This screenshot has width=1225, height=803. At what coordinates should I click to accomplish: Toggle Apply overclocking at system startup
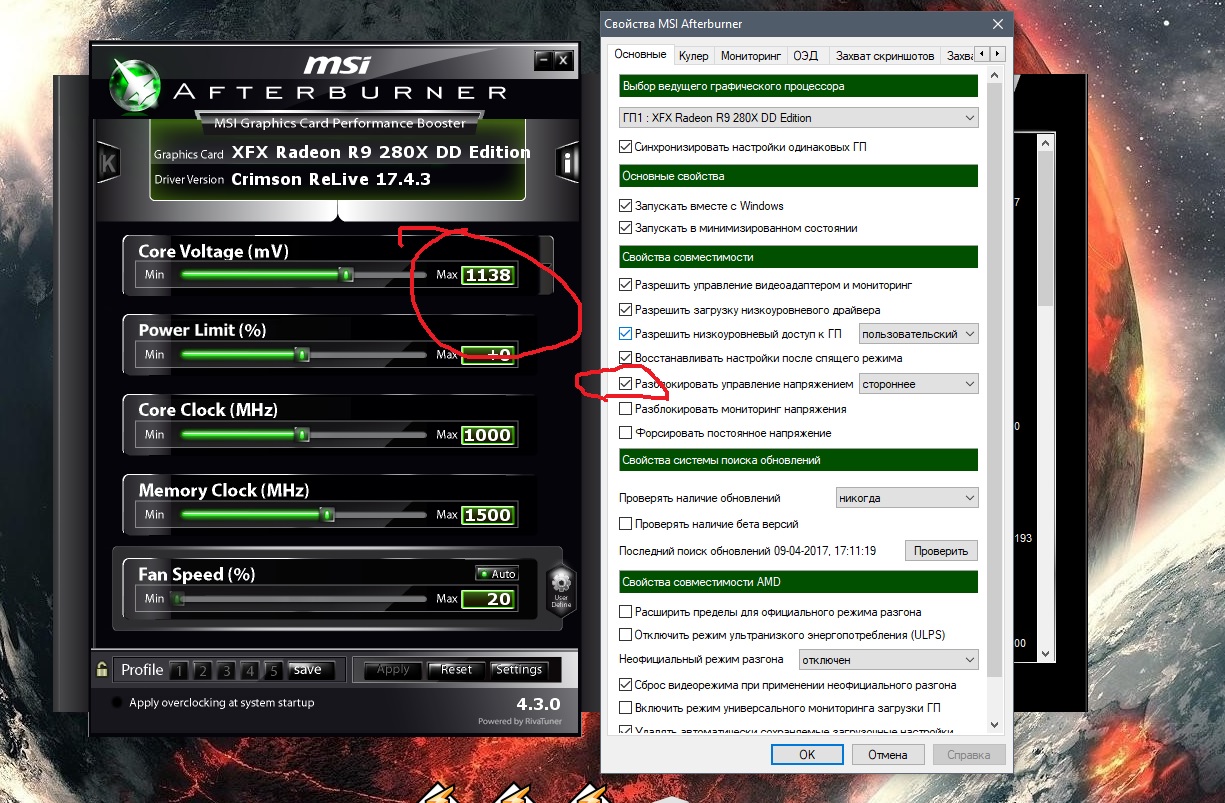(117, 703)
